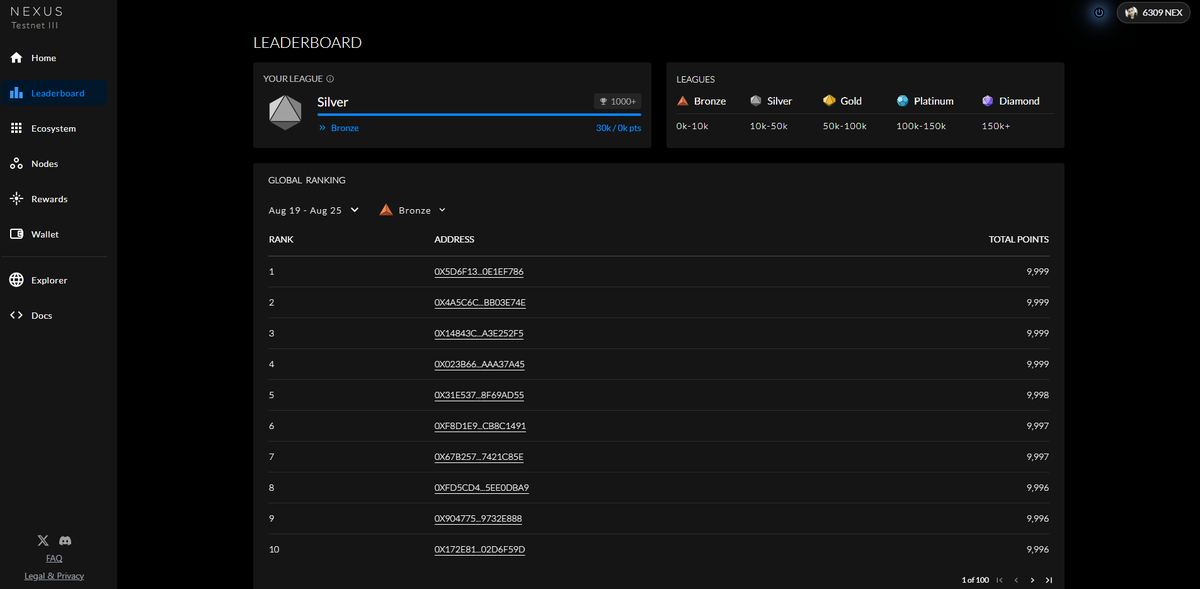Click the Silver gem icon in Leagues
The width and height of the screenshot is (1200, 589).
pos(756,101)
